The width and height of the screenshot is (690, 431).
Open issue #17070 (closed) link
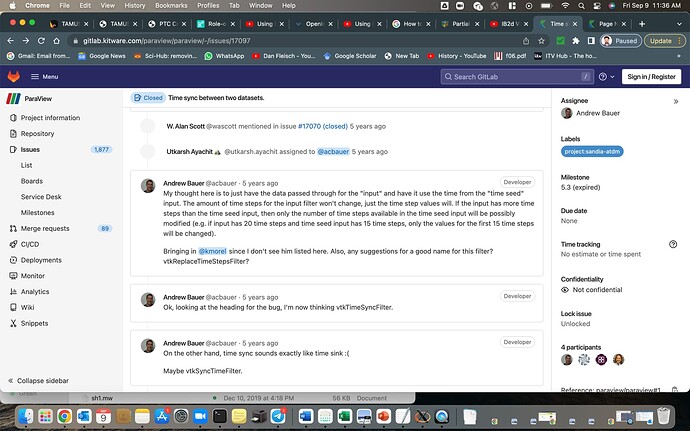pyautogui.click(x=323, y=126)
